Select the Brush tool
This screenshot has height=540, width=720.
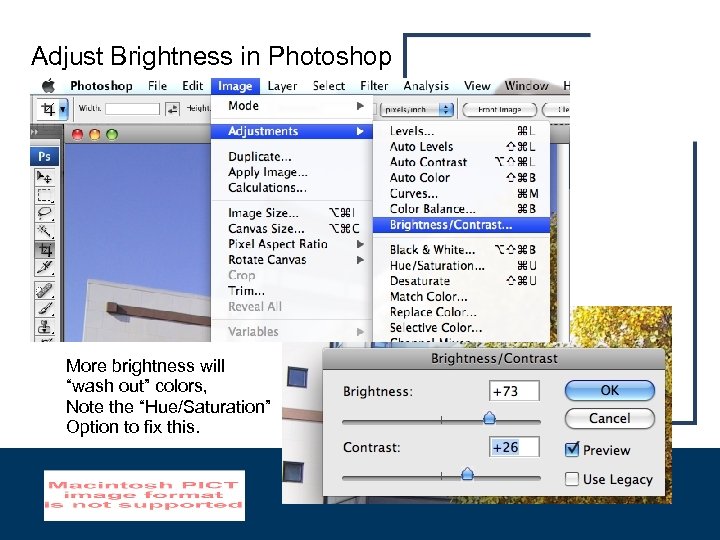coord(45,309)
